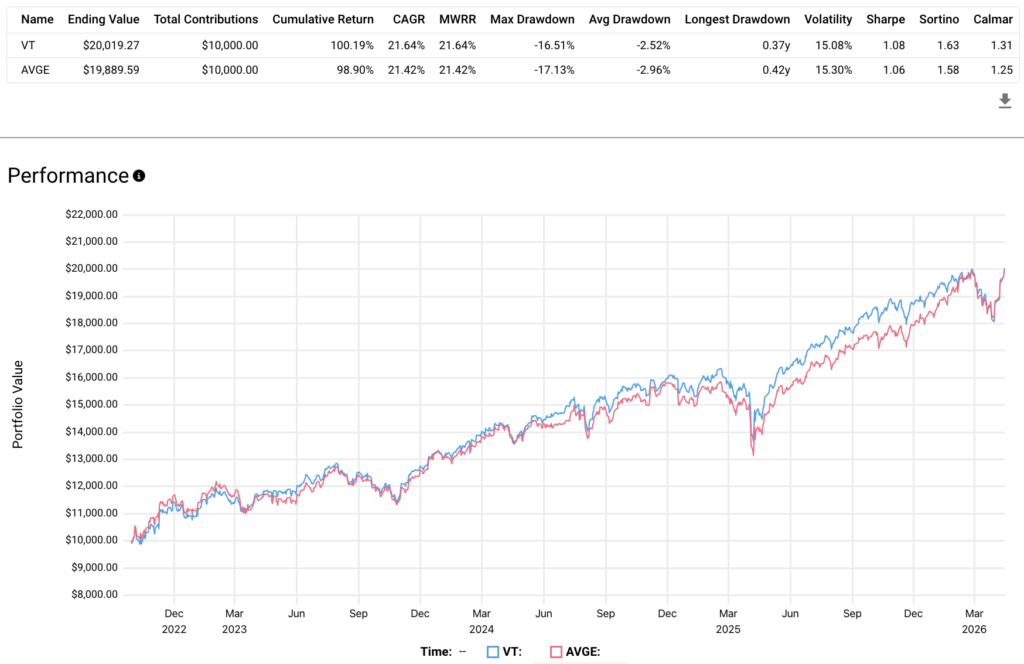The height and width of the screenshot is (664, 1024).
Task: Sort by Volatility column header
Action: (x=828, y=20)
